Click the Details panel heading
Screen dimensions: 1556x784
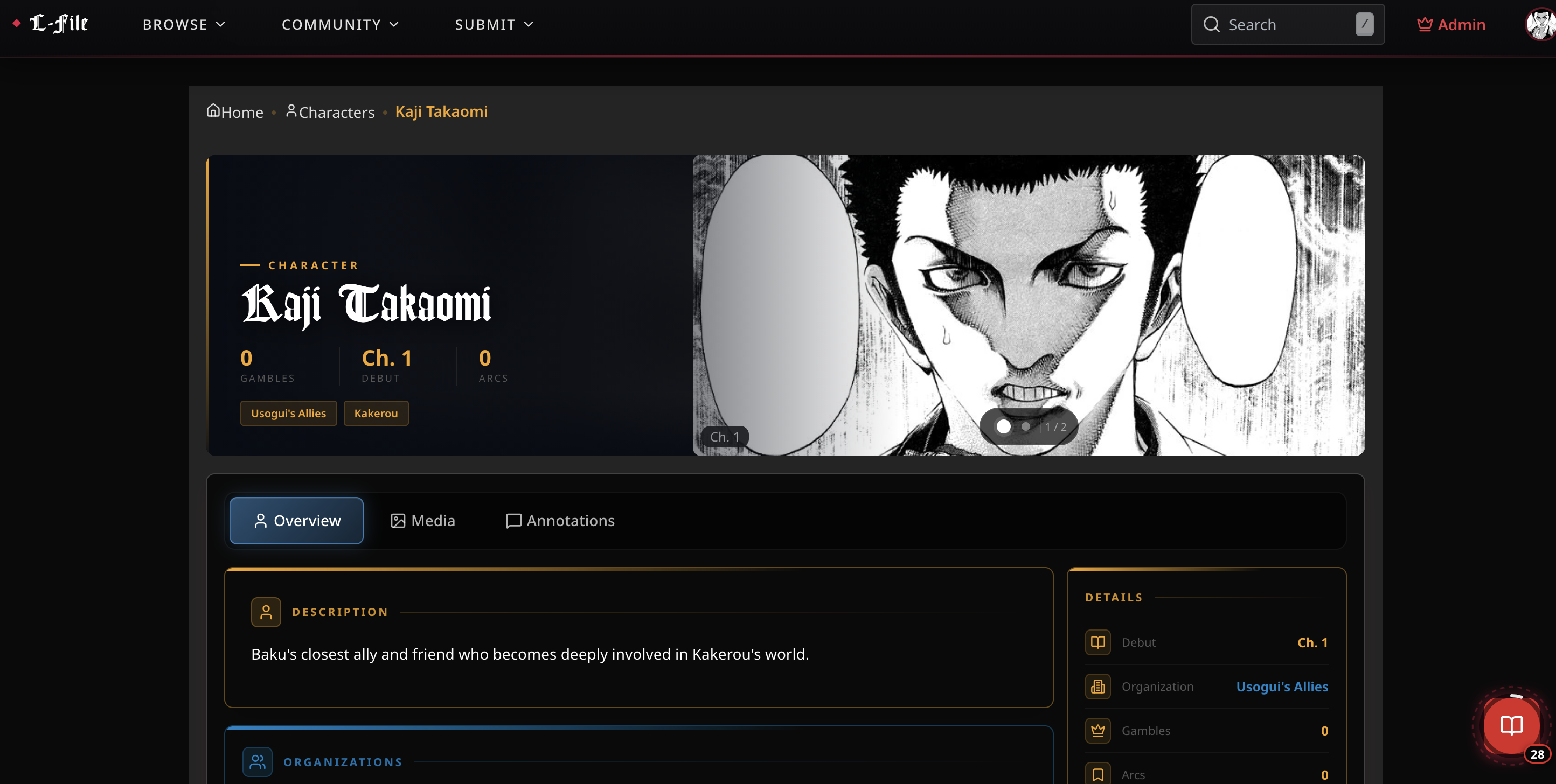[1114, 598]
